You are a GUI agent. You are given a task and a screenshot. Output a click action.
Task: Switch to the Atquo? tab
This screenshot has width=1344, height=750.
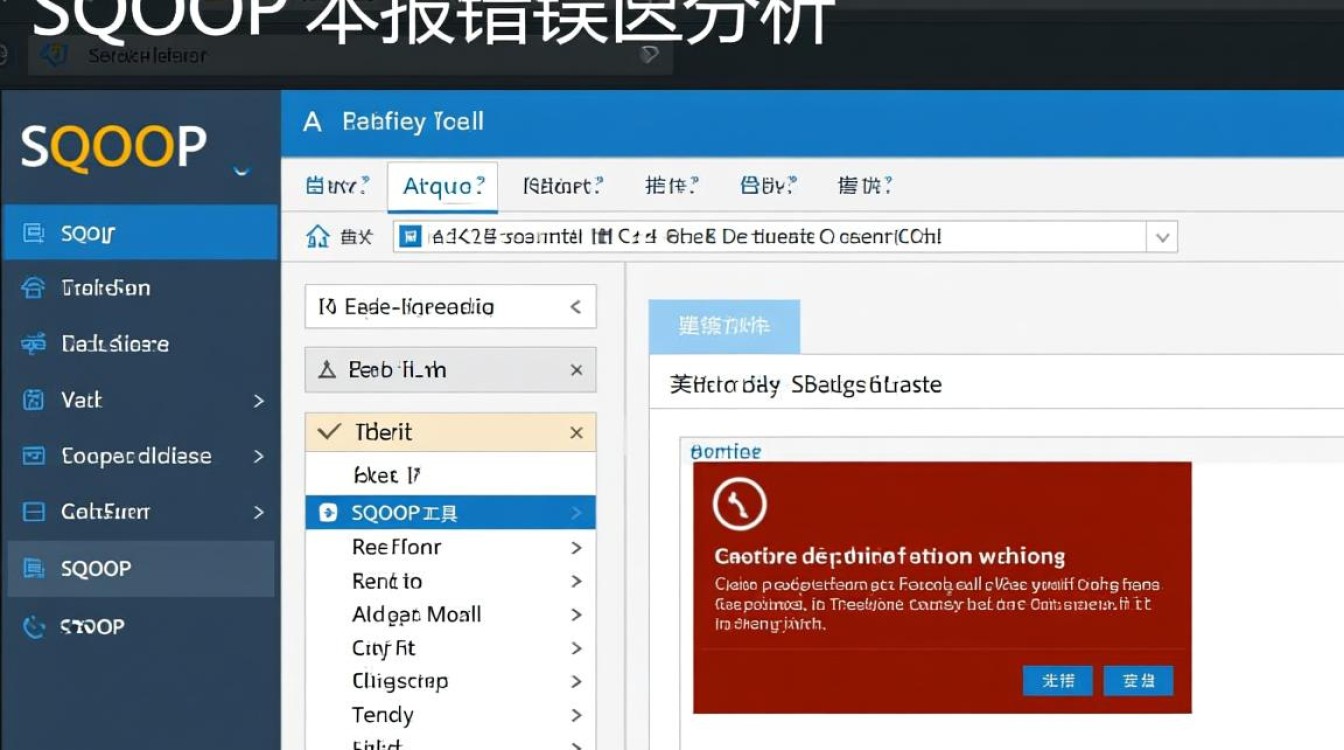(443, 186)
